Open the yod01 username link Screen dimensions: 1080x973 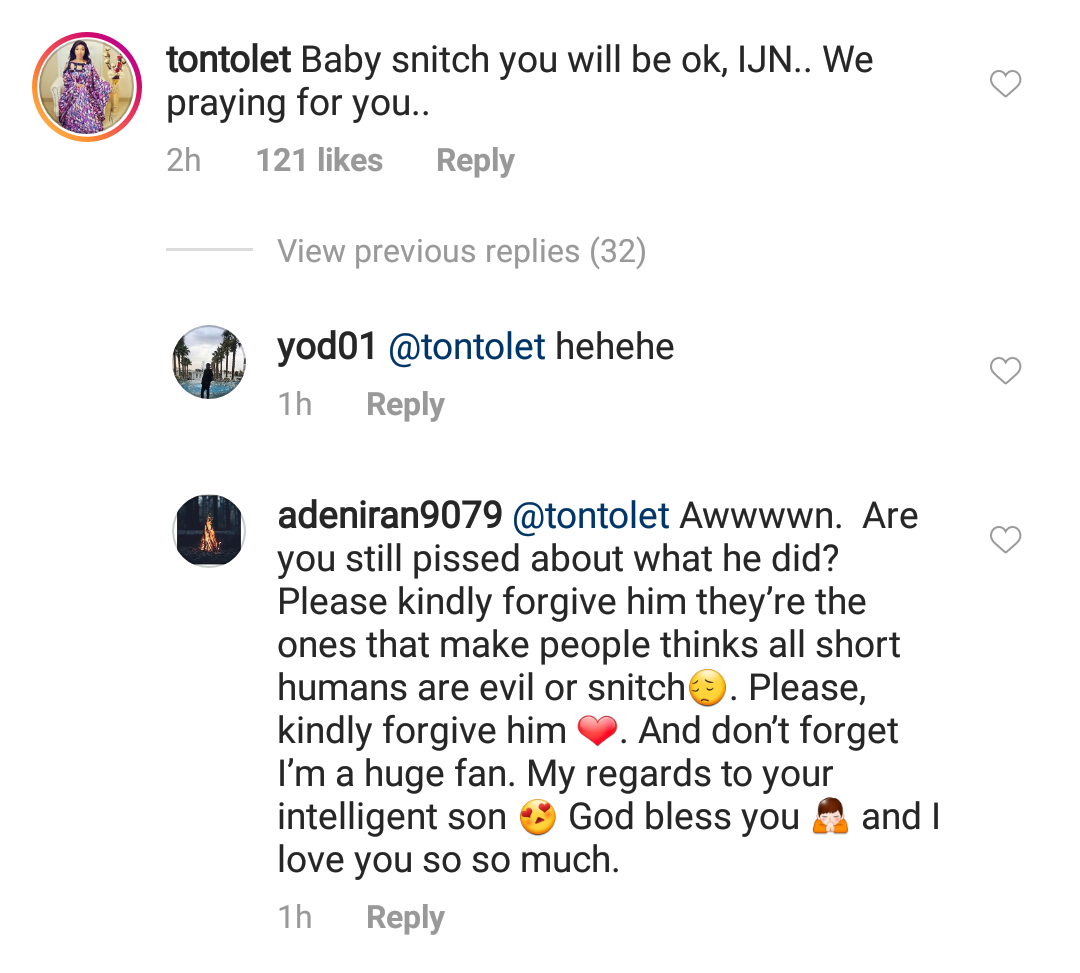[x=326, y=347]
